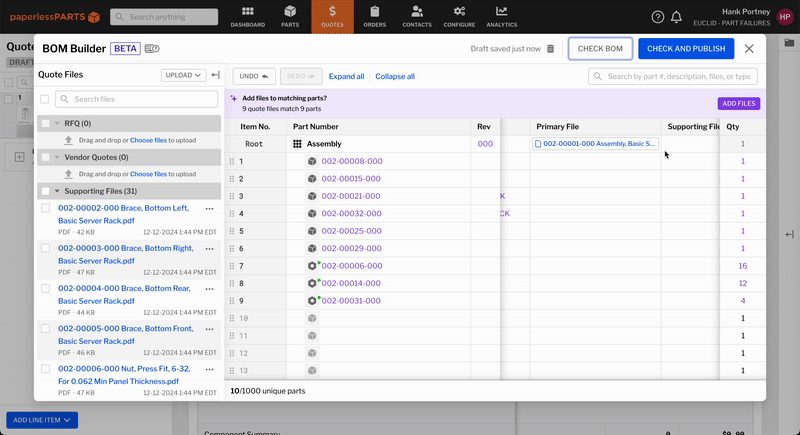Open the Configure nav icon

click(459, 17)
